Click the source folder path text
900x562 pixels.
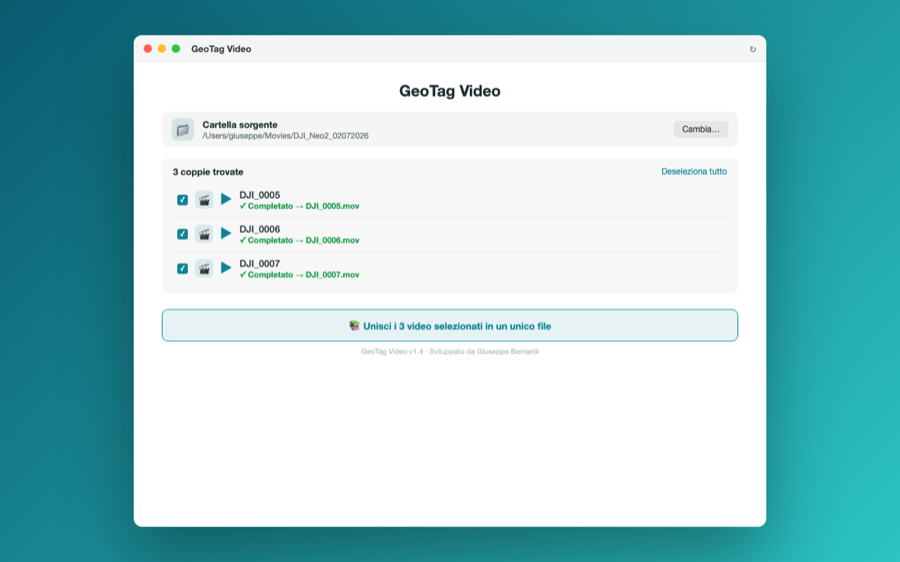285,136
